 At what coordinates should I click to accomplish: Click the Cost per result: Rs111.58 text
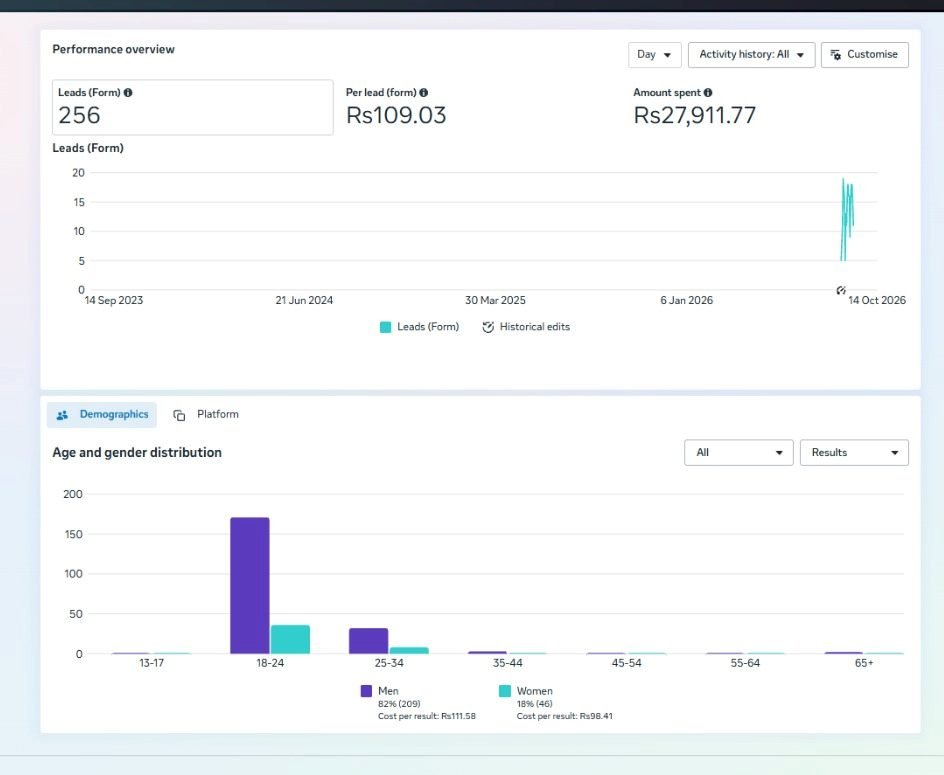click(x=427, y=717)
